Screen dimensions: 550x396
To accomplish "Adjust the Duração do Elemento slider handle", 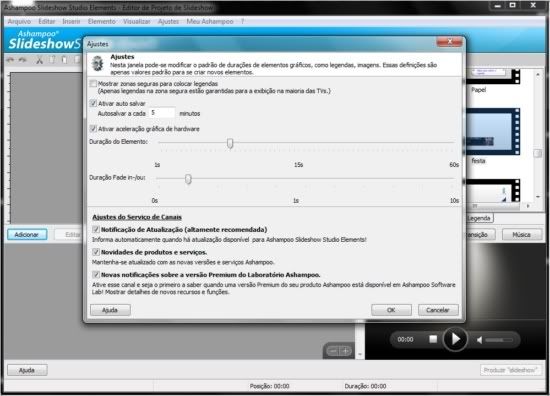I will click(230, 143).
